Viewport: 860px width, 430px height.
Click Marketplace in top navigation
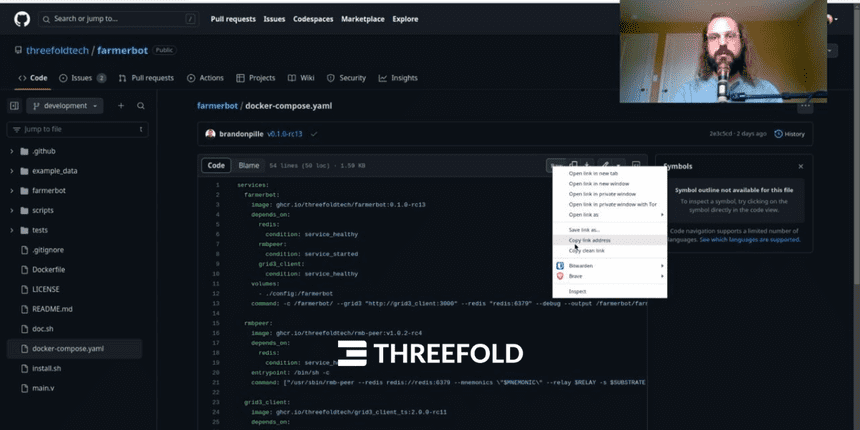[x=363, y=19]
